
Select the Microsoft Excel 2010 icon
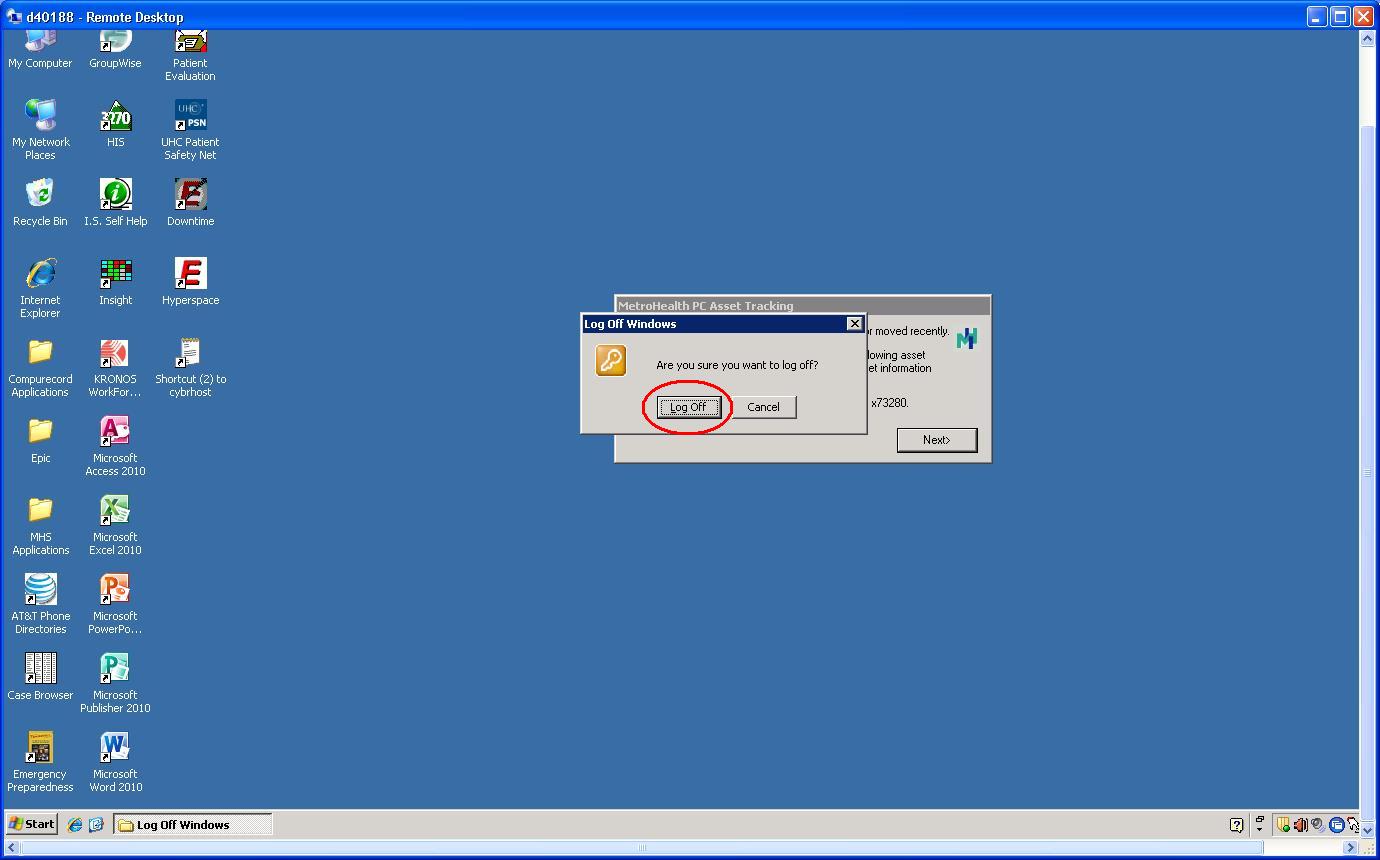pos(115,512)
